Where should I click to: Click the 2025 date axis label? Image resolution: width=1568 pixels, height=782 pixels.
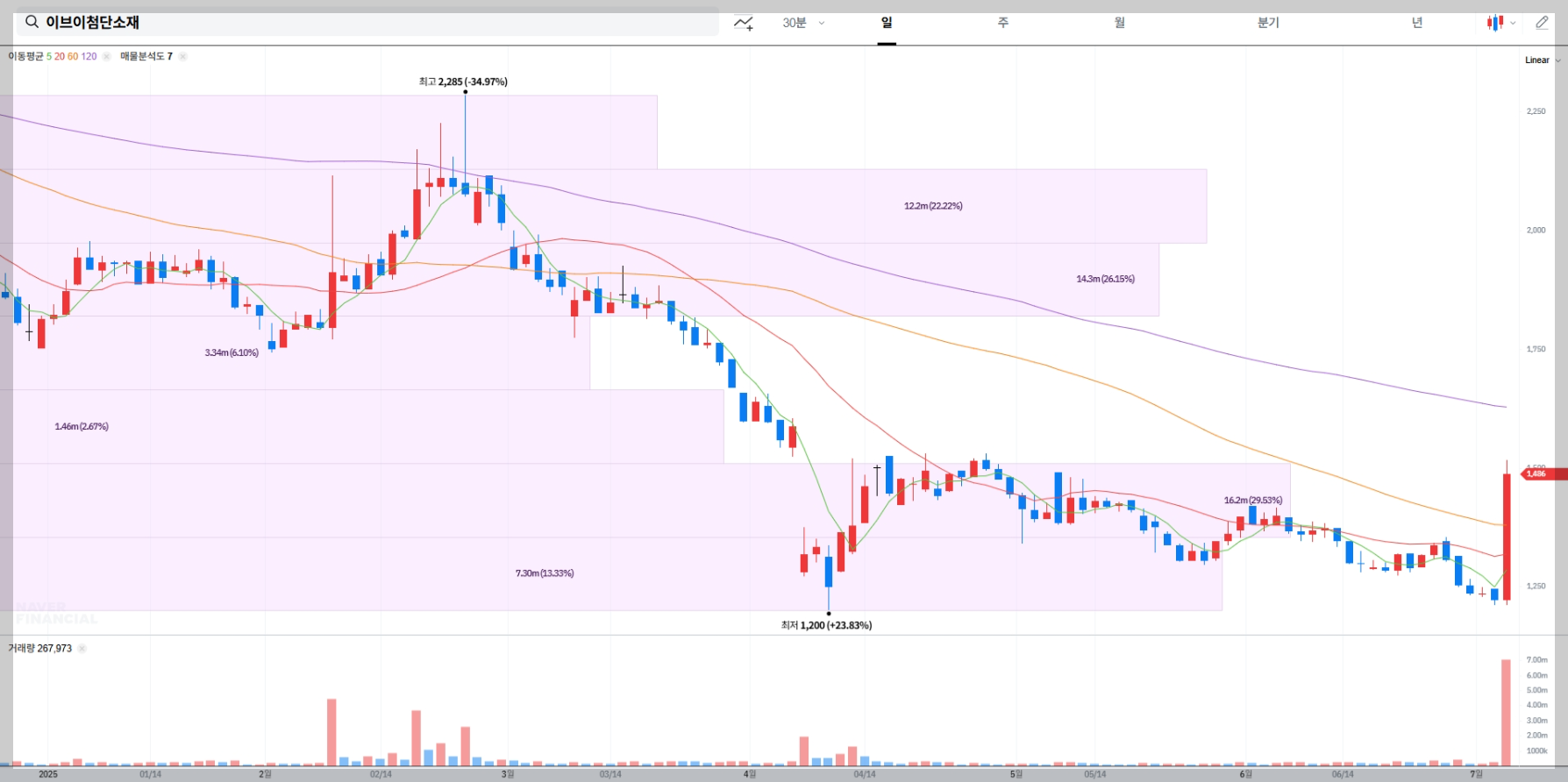(x=48, y=774)
